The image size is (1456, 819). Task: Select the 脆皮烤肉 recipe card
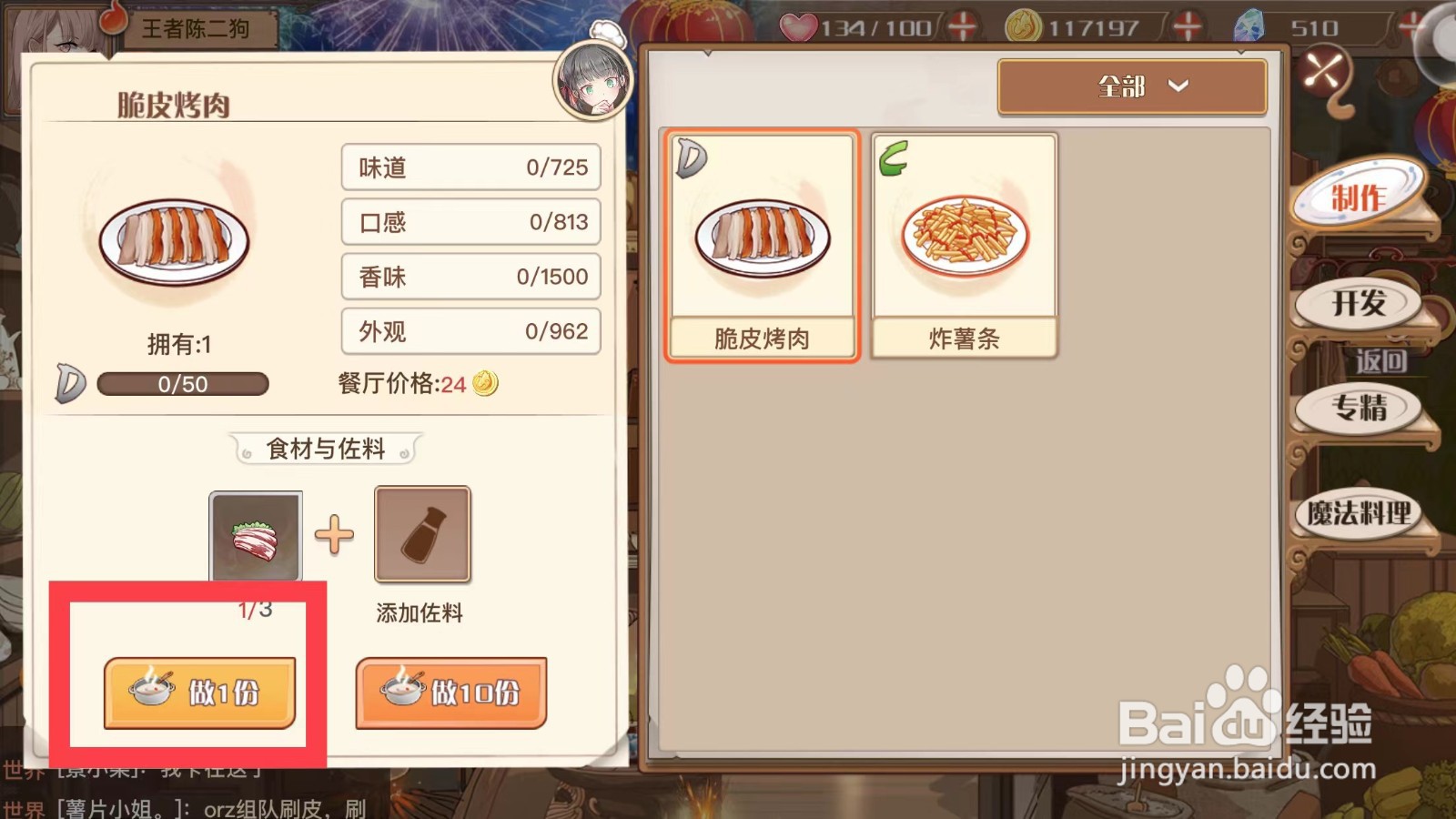click(x=762, y=246)
